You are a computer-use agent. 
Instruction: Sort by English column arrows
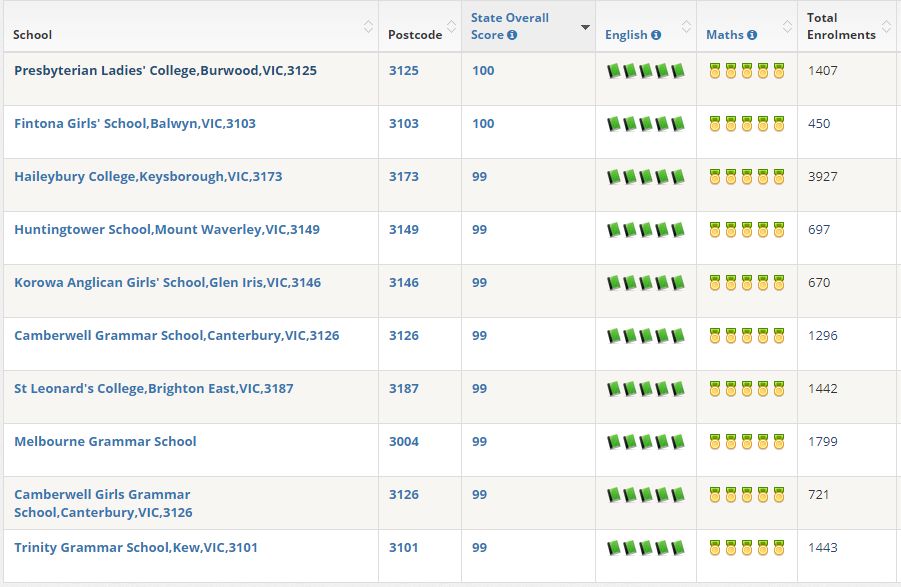pyautogui.click(x=686, y=26)
